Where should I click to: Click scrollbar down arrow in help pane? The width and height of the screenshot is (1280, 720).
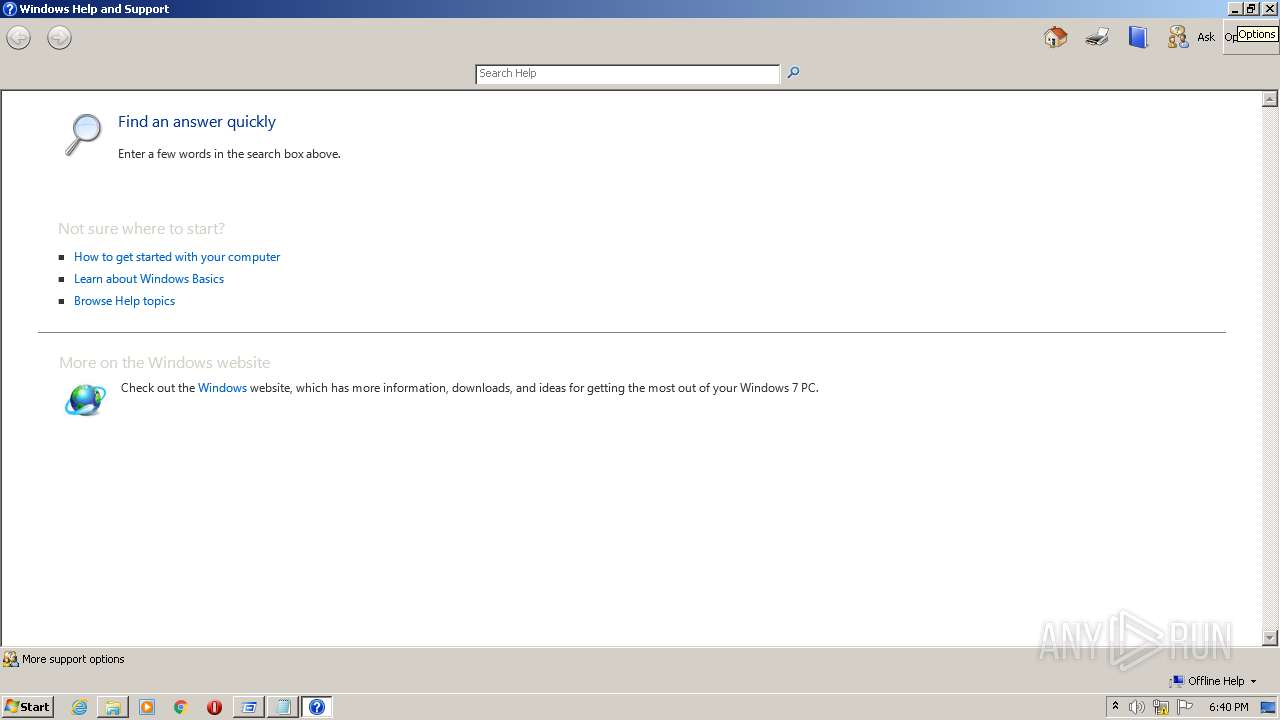click(1270, 638)
